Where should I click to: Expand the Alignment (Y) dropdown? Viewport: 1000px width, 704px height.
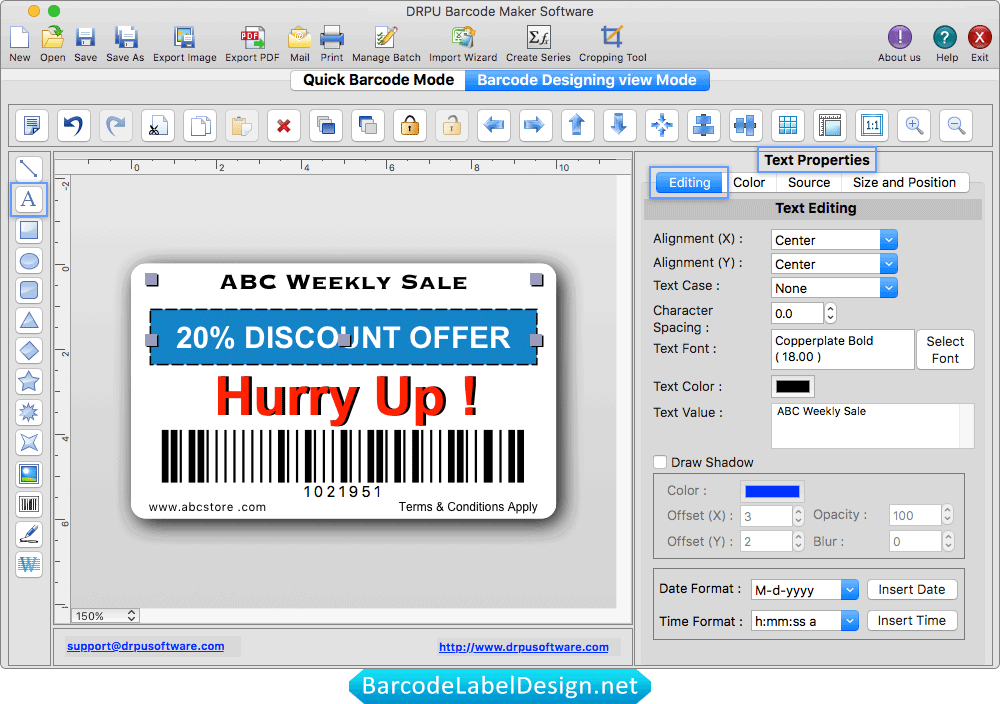coord(889,264)
